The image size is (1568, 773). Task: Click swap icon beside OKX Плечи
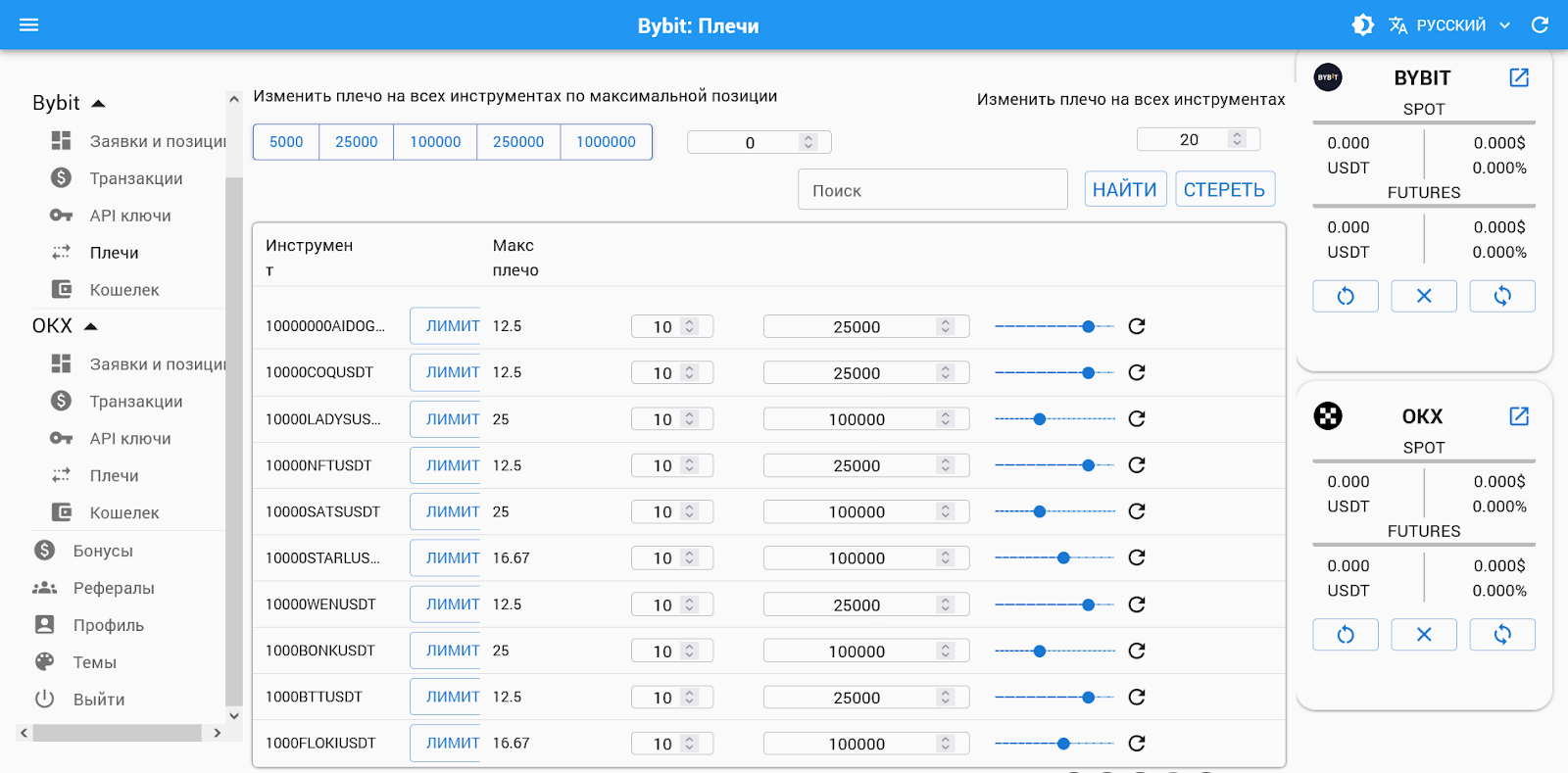[x=61, y=475]
